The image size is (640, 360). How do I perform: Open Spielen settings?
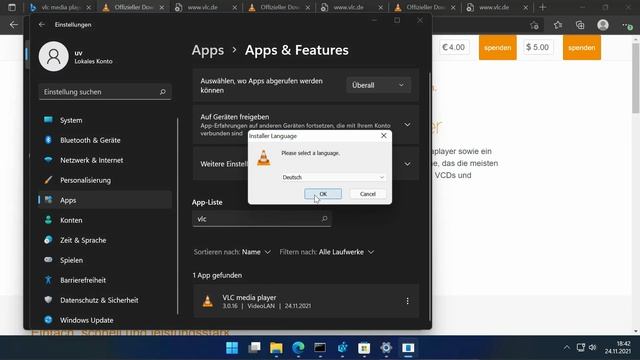pyautogui.click(x=104, y=260)
